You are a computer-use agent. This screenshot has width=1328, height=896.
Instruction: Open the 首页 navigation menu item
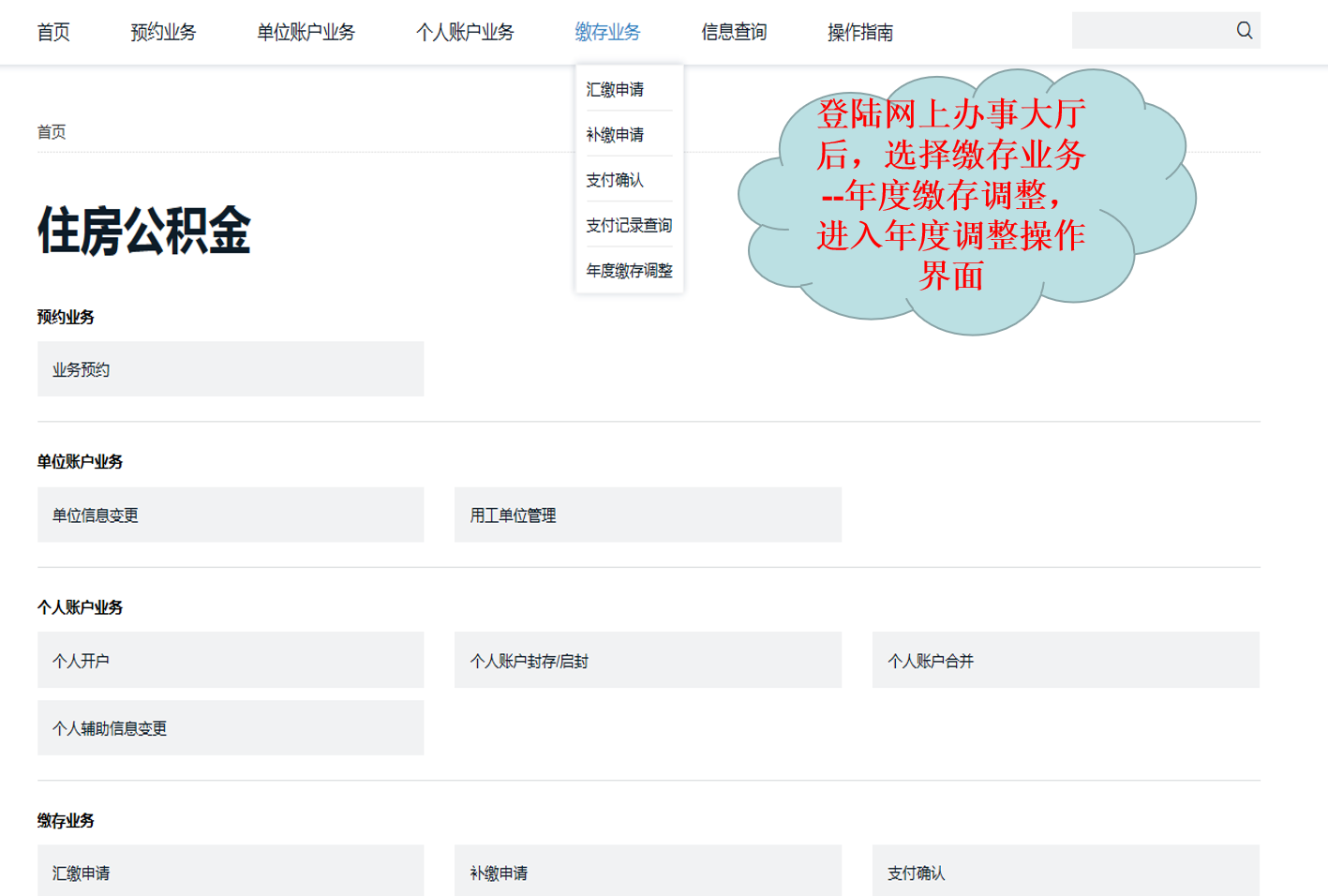(x=53, y=33)
